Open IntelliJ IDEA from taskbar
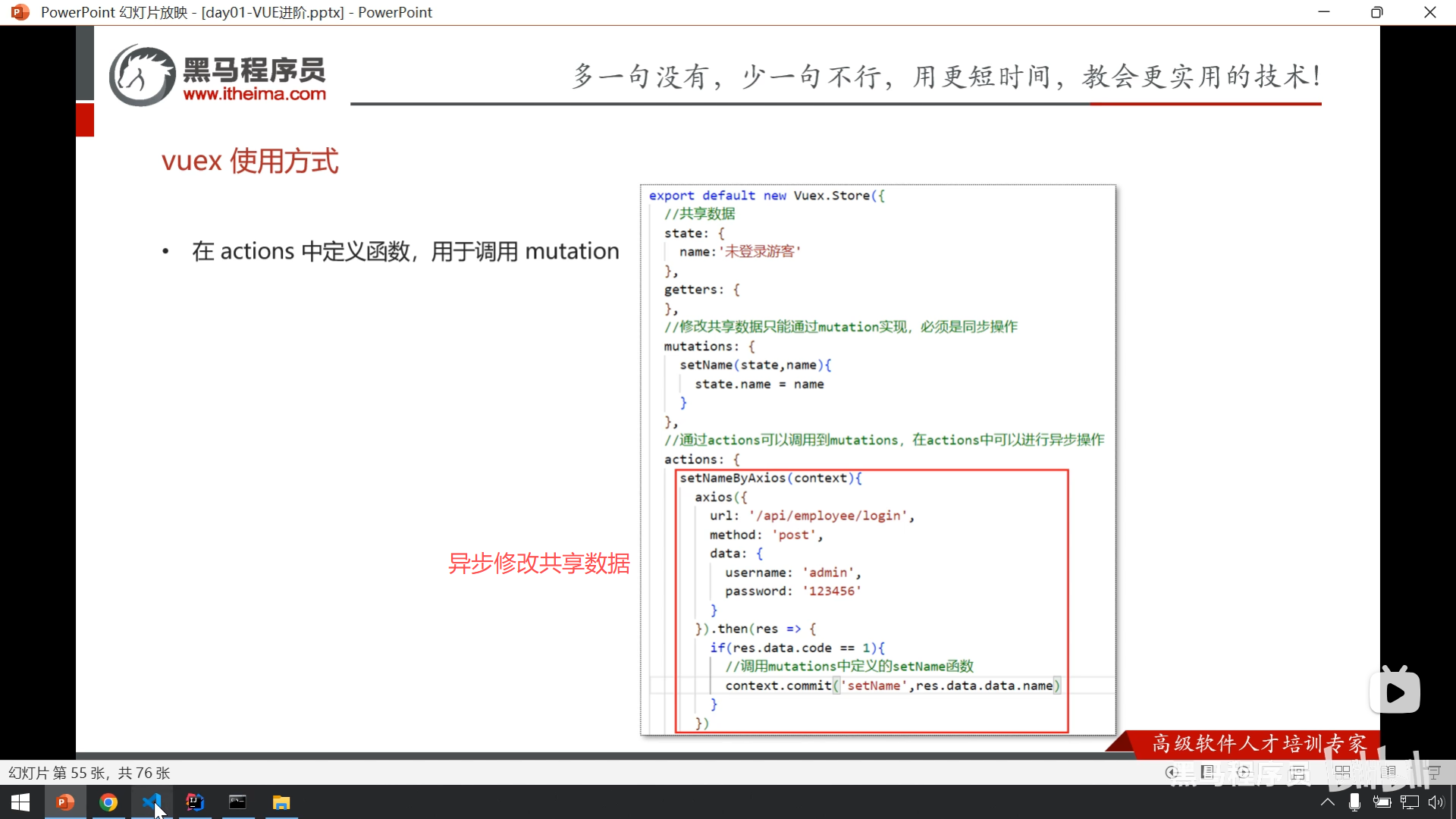 tap(195, 802)
